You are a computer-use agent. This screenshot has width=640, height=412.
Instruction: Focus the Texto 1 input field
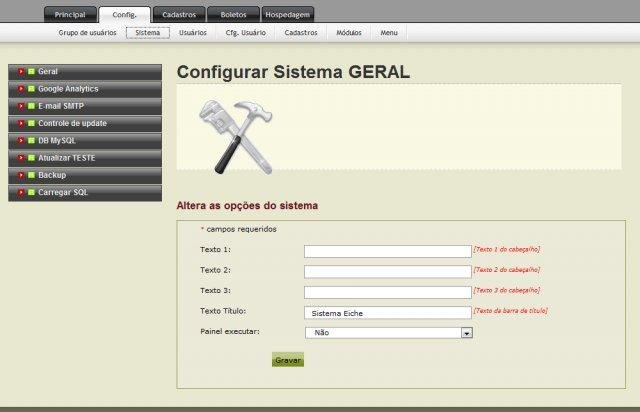(x=388, y=251)
